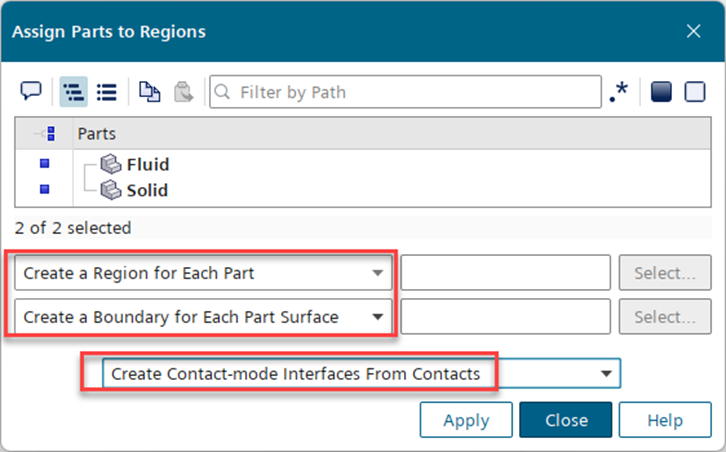The image size is (726, 452).
Task: Click the Filter by Path search field
Action: (415, 92)
